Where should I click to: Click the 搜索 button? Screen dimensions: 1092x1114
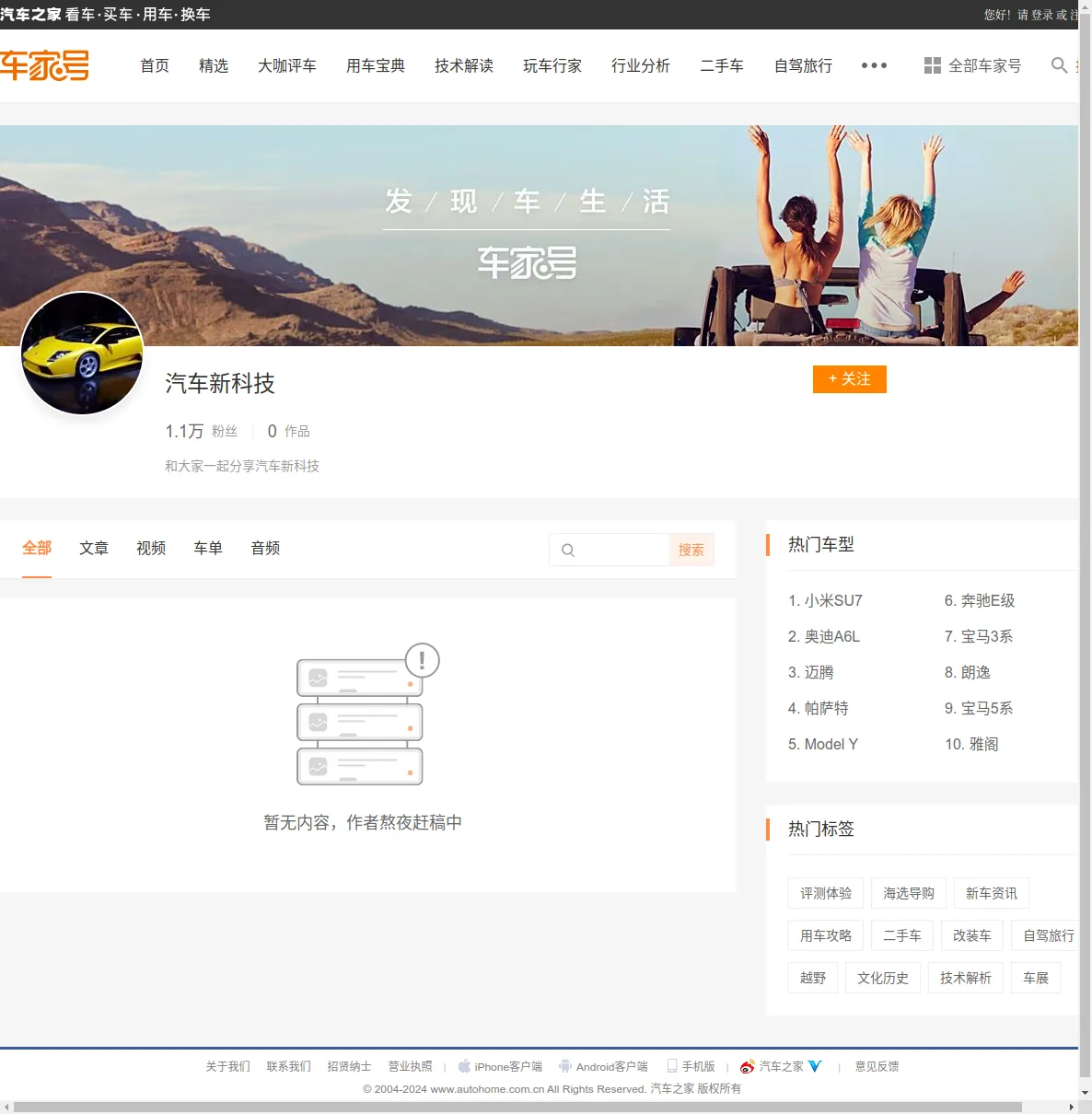click(691, 550)
